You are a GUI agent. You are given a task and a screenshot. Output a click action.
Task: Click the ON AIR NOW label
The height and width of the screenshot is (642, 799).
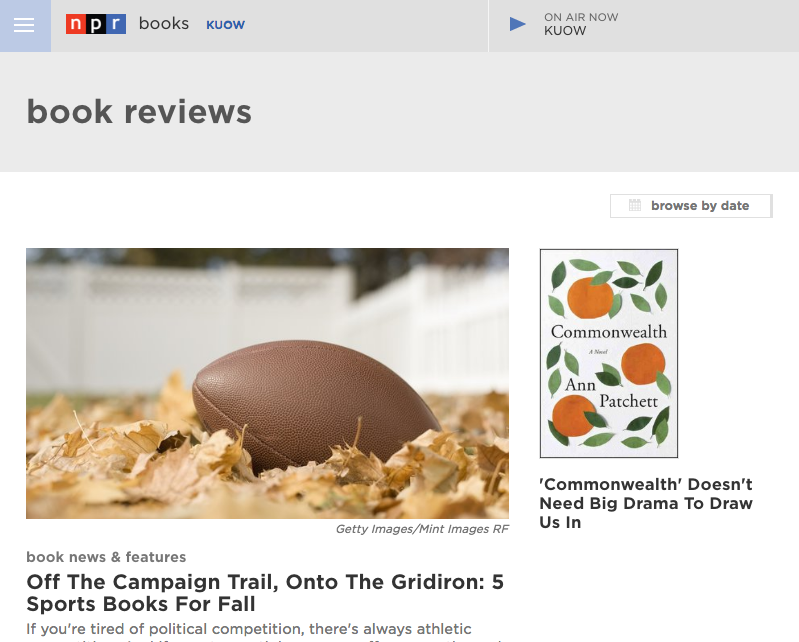click(581, 17)
